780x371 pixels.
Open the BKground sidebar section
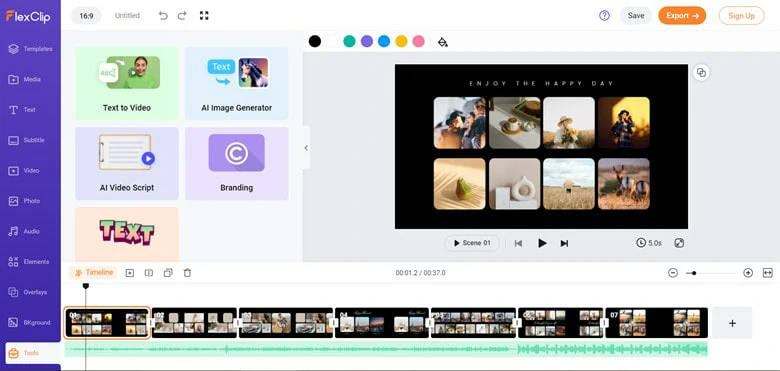30,322
